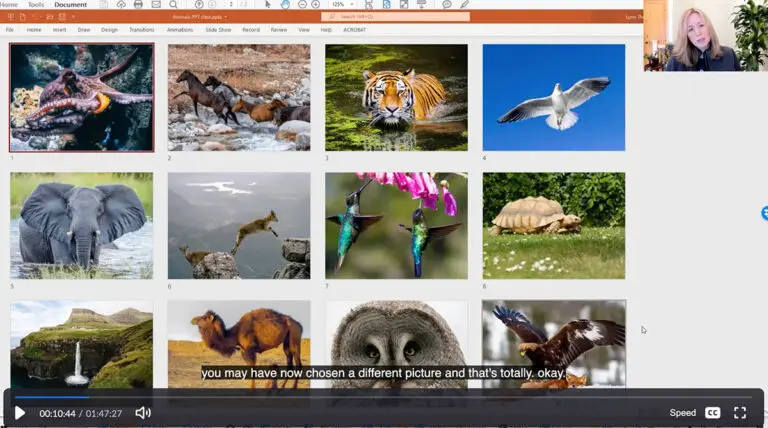Open the Document tab at top
Screen dimensions: 768x428
tap(70, 5)
